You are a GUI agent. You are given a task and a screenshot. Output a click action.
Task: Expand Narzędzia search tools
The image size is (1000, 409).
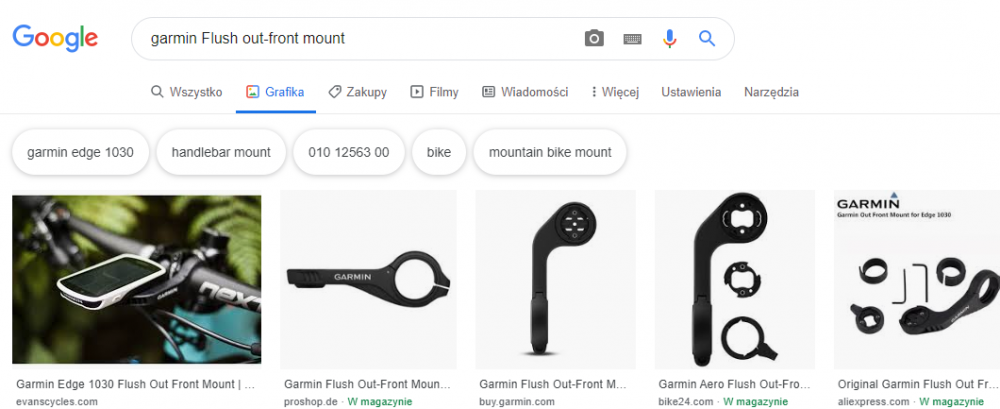771,92
